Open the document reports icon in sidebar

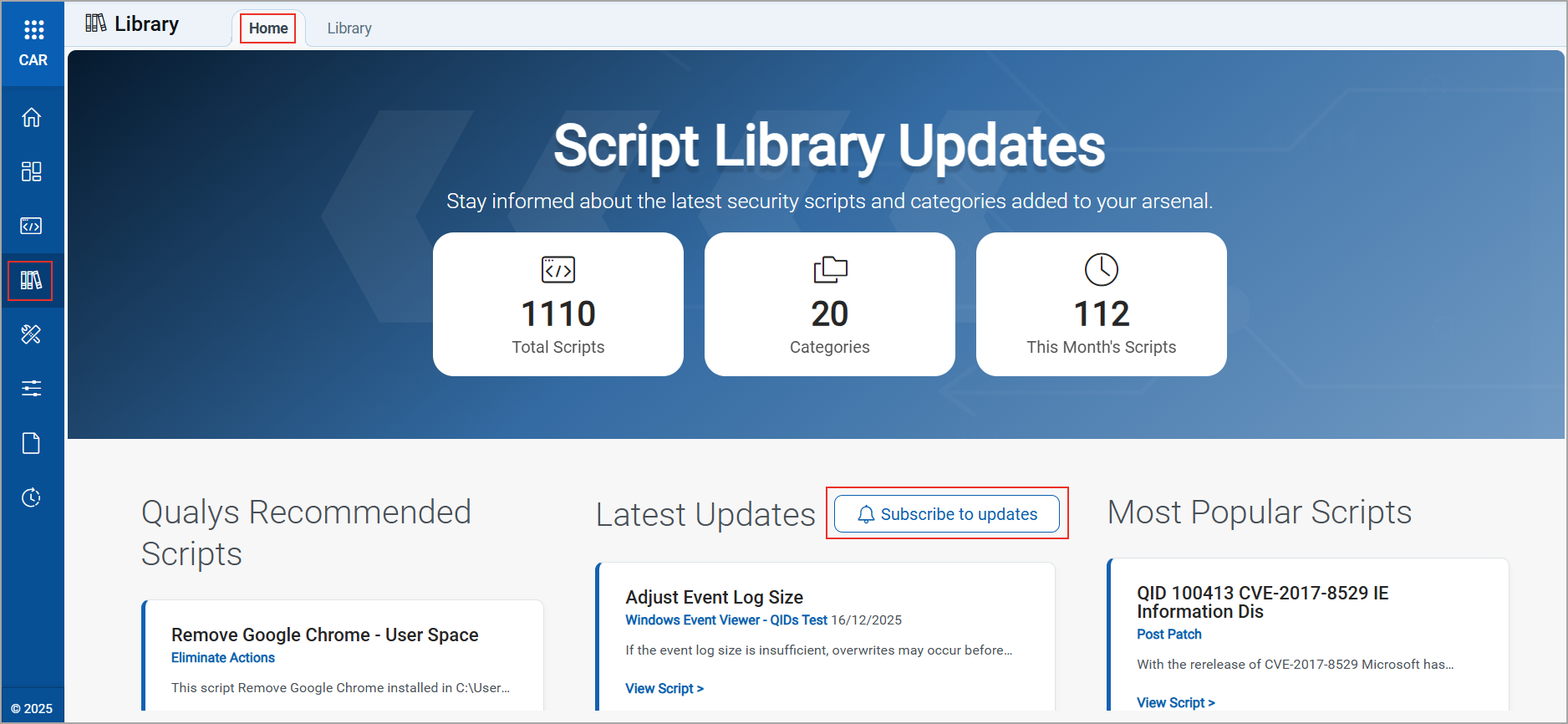(32, 443)
